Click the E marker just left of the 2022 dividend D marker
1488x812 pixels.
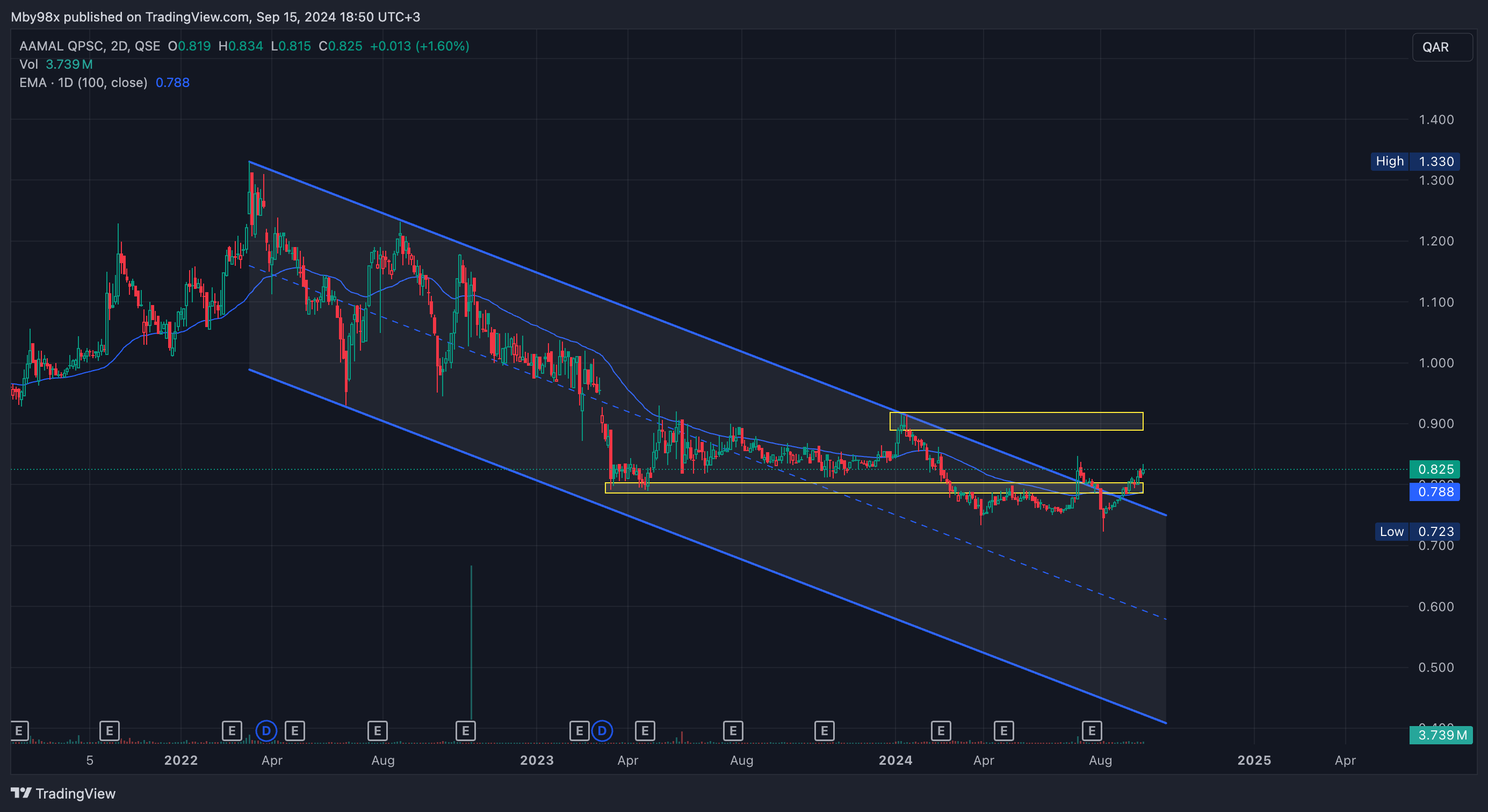(x=232, y=731)
